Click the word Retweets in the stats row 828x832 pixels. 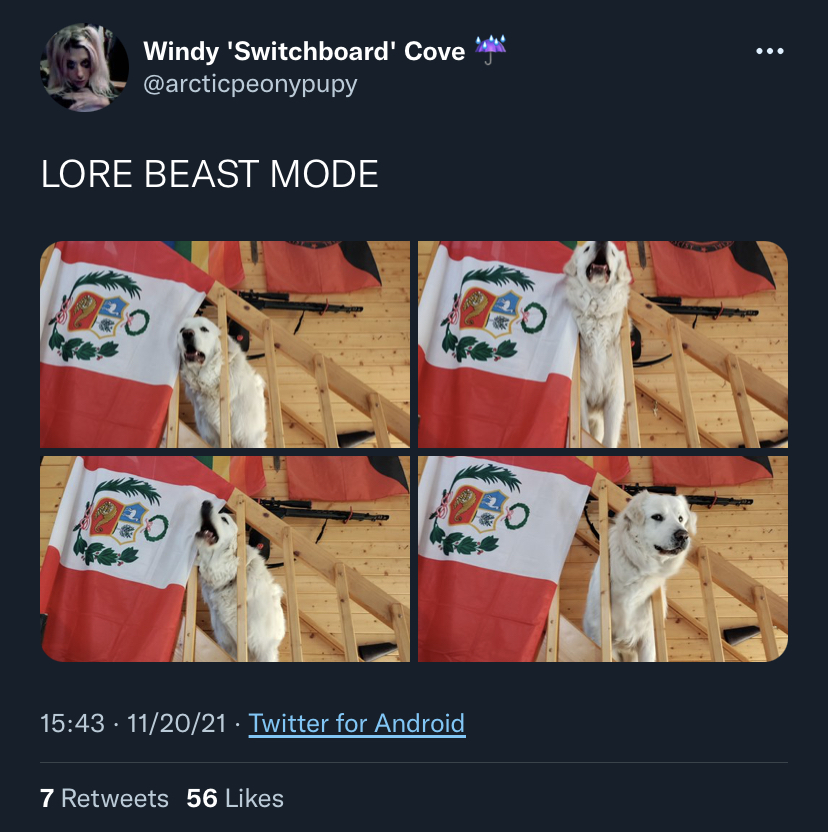point(115,798)
